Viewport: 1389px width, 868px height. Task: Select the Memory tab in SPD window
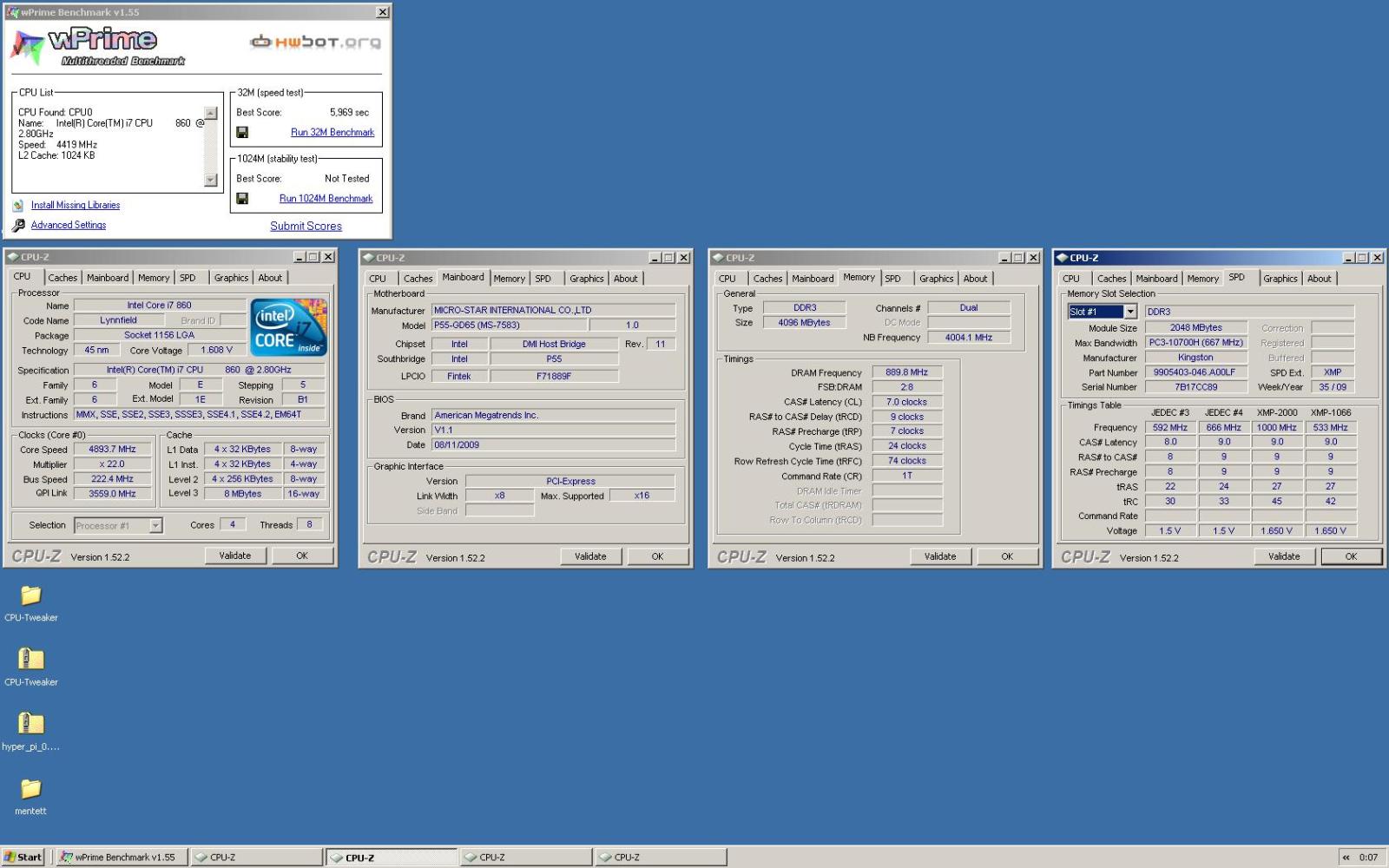pyautogui.click(x=1203, y=279)
